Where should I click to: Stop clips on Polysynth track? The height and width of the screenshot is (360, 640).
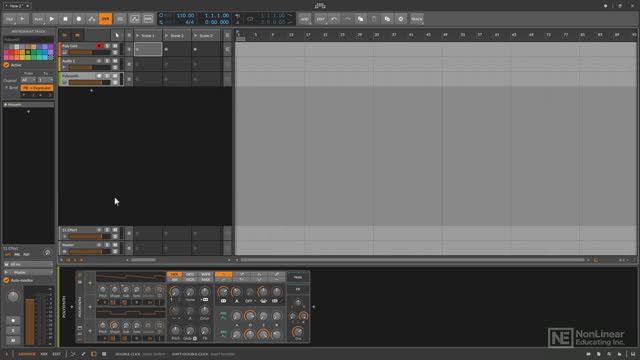tap(129, 79)
